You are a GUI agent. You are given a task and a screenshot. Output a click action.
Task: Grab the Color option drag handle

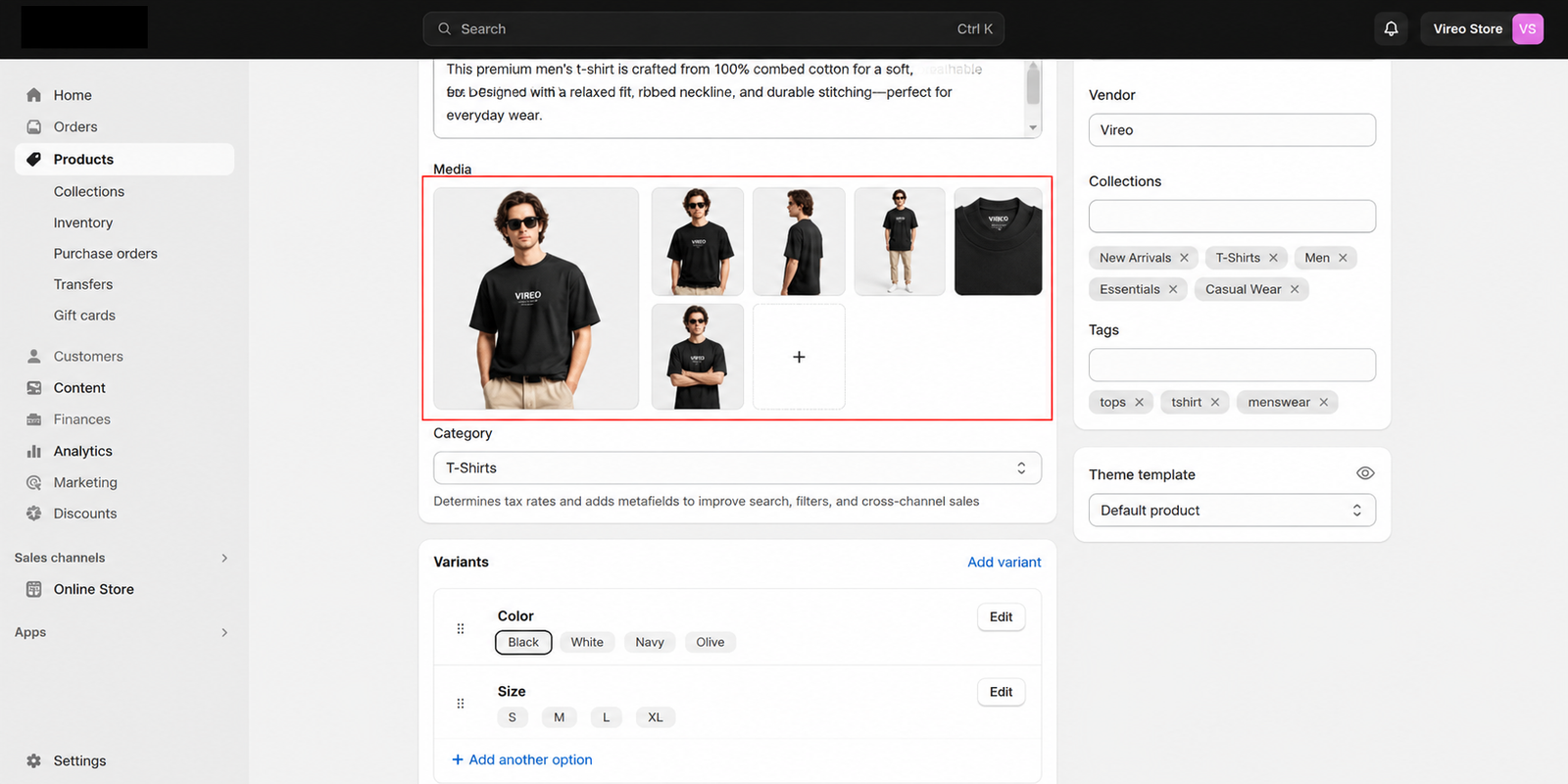[x=461, y=629]
